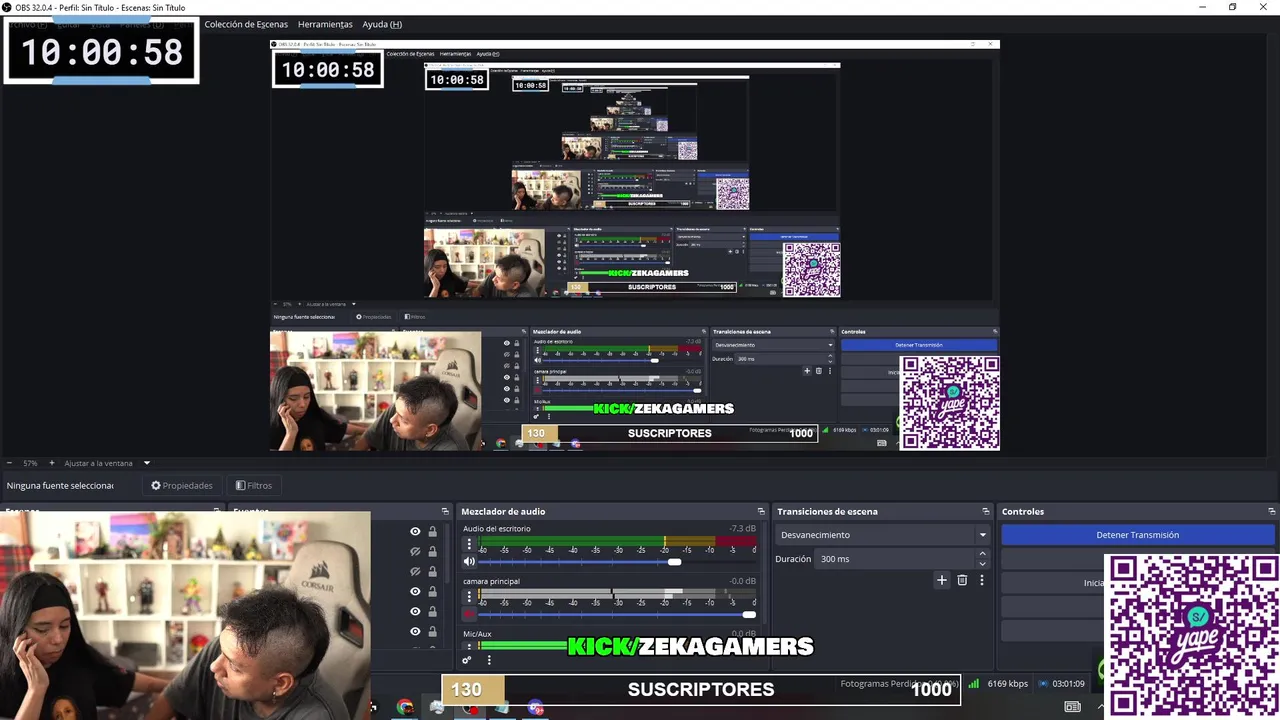1280x720 pixels.
Task: Undock the Controles panel via float icon
Action: click(1271, 512)
